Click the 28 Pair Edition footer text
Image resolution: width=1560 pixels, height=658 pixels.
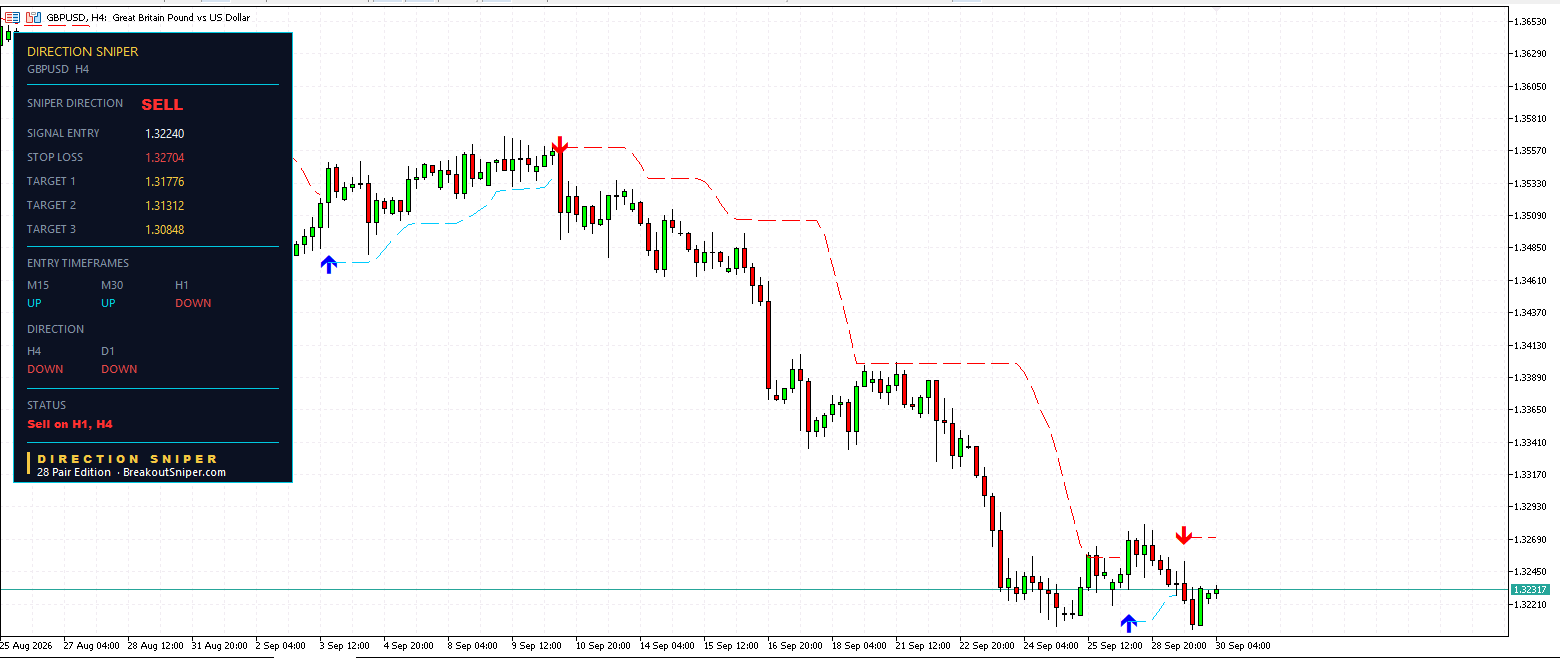[x=74, y=472]
